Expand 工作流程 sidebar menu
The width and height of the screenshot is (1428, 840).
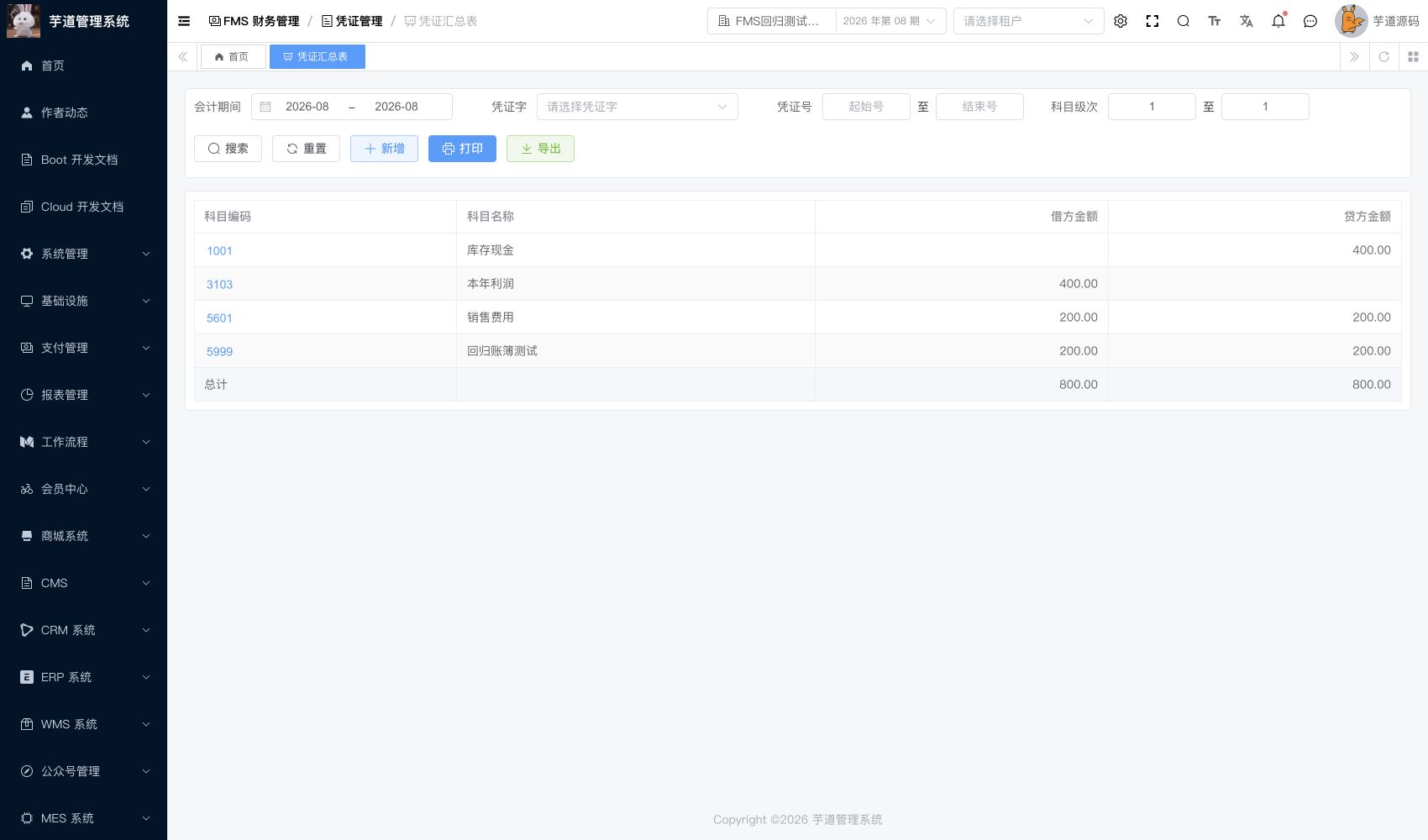click(83, 442)
